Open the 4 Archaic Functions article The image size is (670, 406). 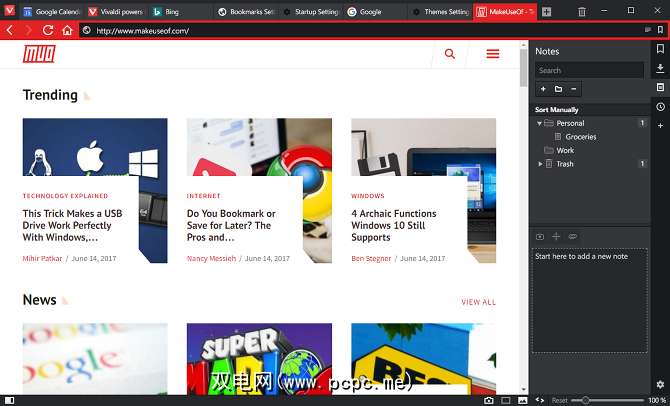click(x=394, y=225)
